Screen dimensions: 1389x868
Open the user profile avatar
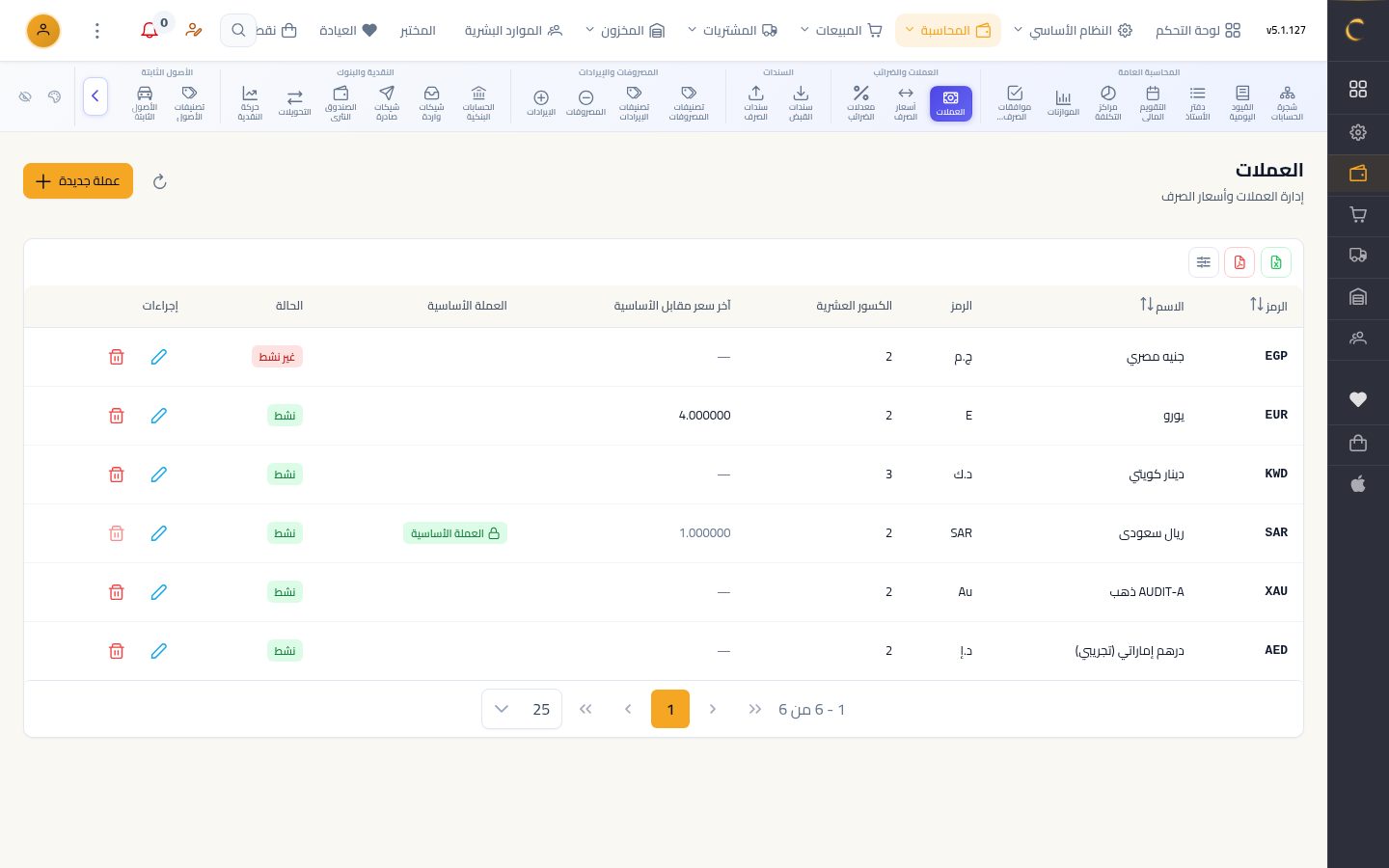(x=43, y=31)
